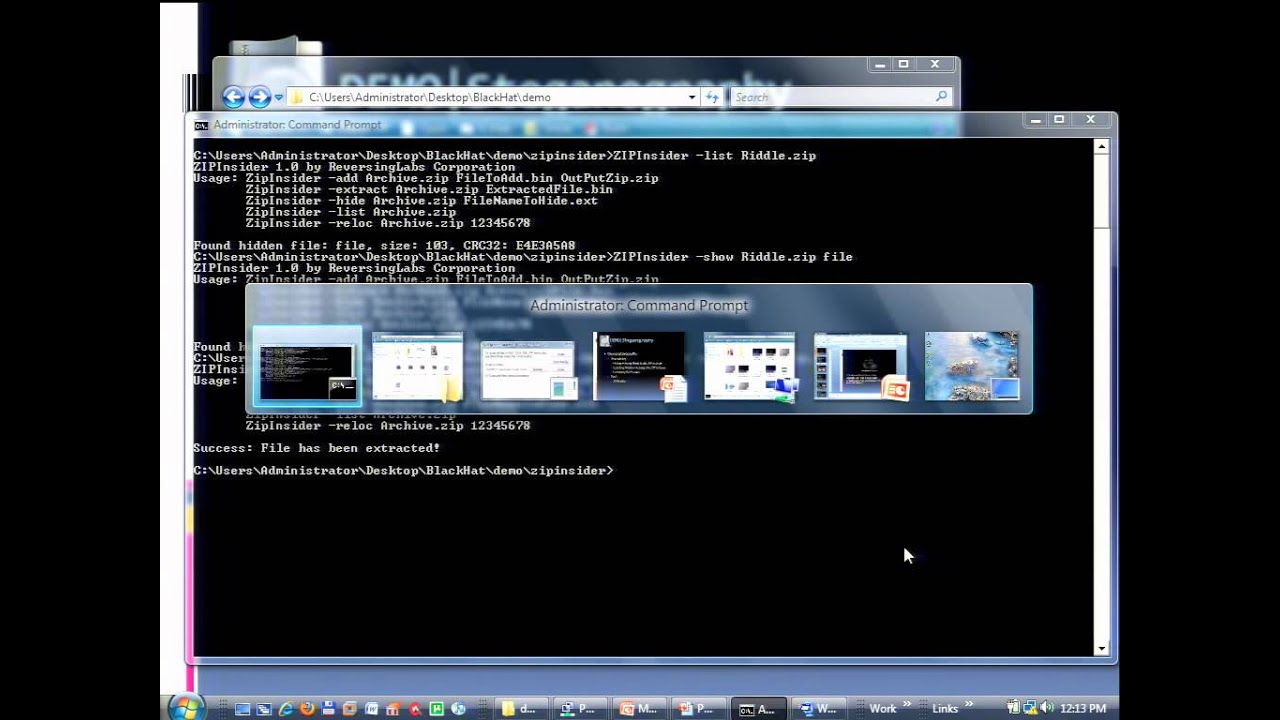1280x720 pixels.
Task: Click the Work toolbar label
Action: click(x=883, y=709)
